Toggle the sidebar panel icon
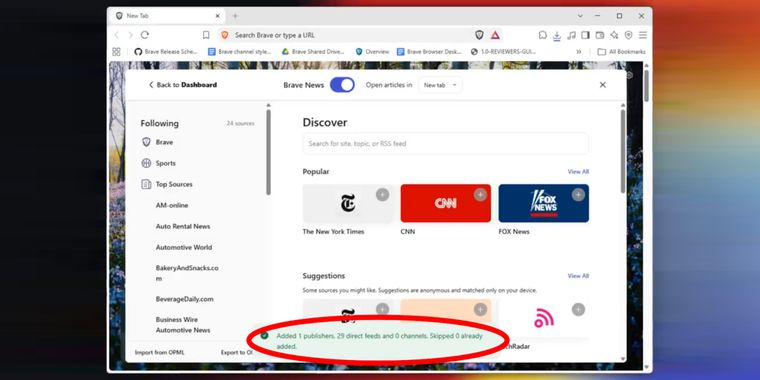This screenshot has height=380, width=760. coord(586,35)
